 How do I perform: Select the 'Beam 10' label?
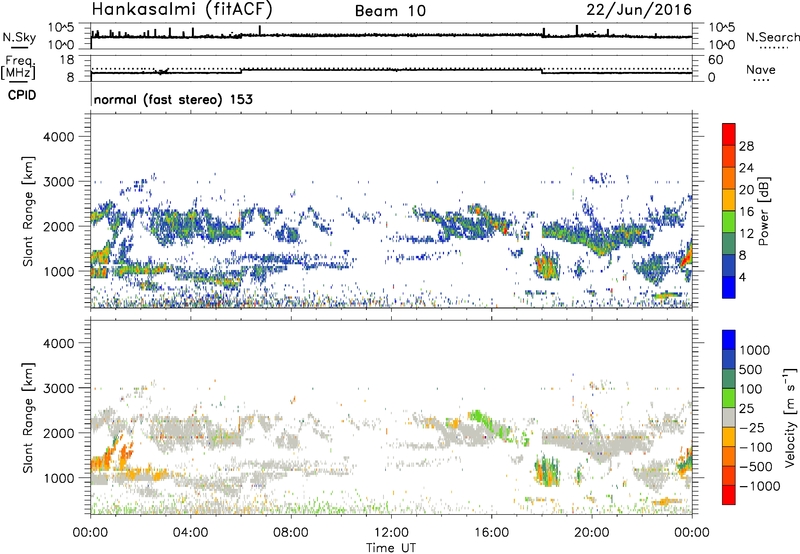390,11
